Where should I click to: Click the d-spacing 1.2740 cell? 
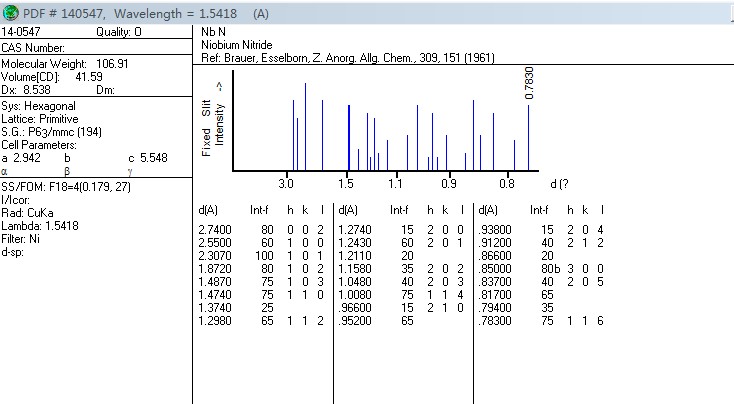click(355, 230)
